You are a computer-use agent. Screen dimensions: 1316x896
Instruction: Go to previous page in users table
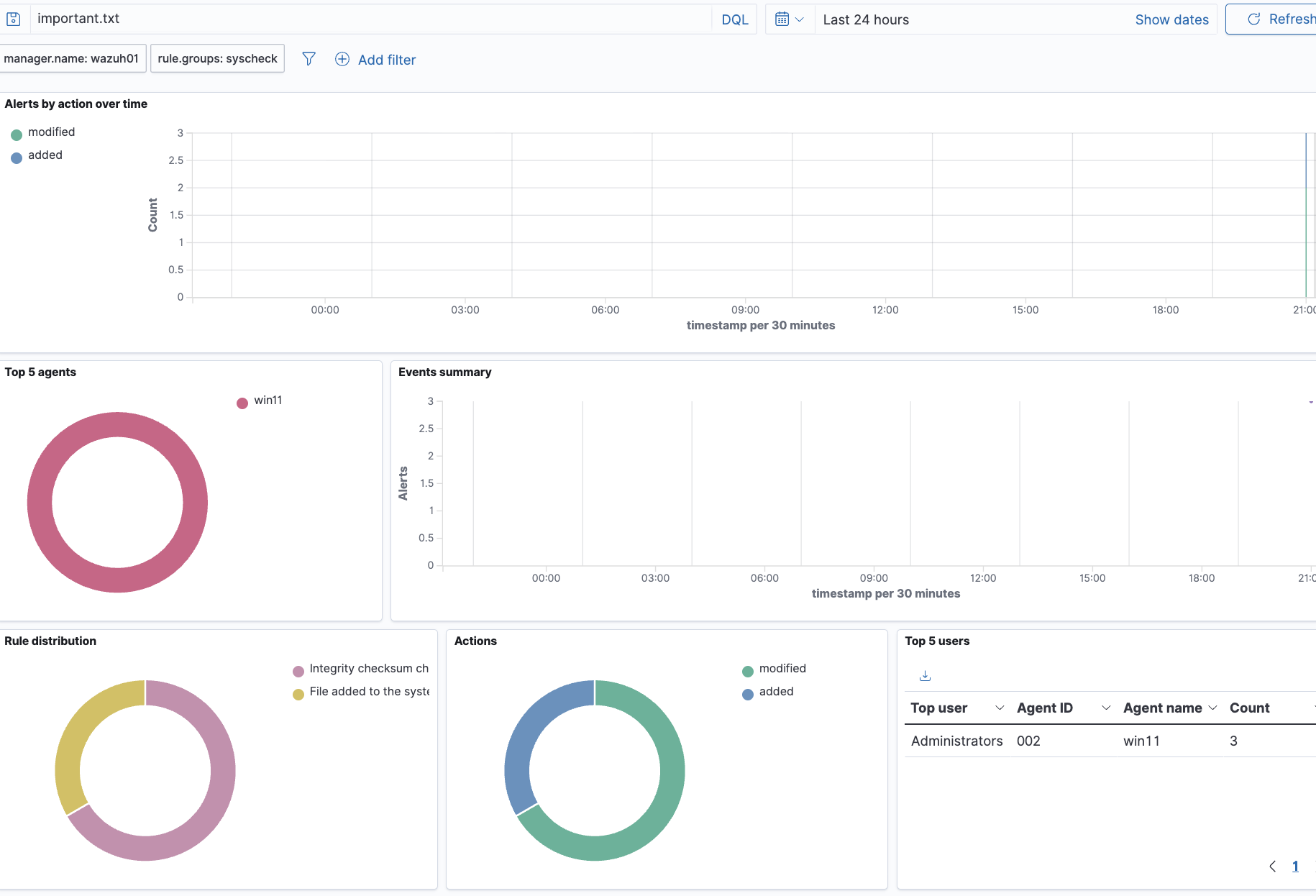click(1273, 867)
